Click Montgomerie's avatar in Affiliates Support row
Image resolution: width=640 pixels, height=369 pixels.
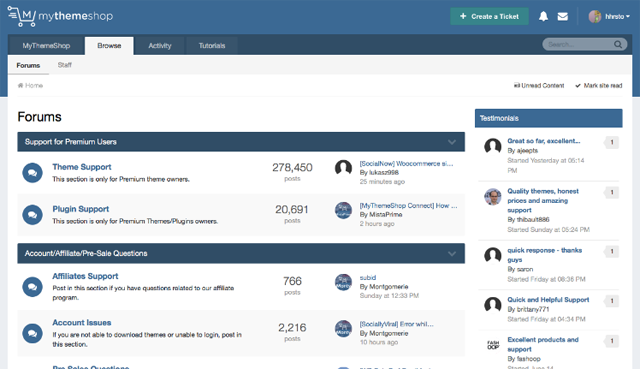[x=343, y=282]
